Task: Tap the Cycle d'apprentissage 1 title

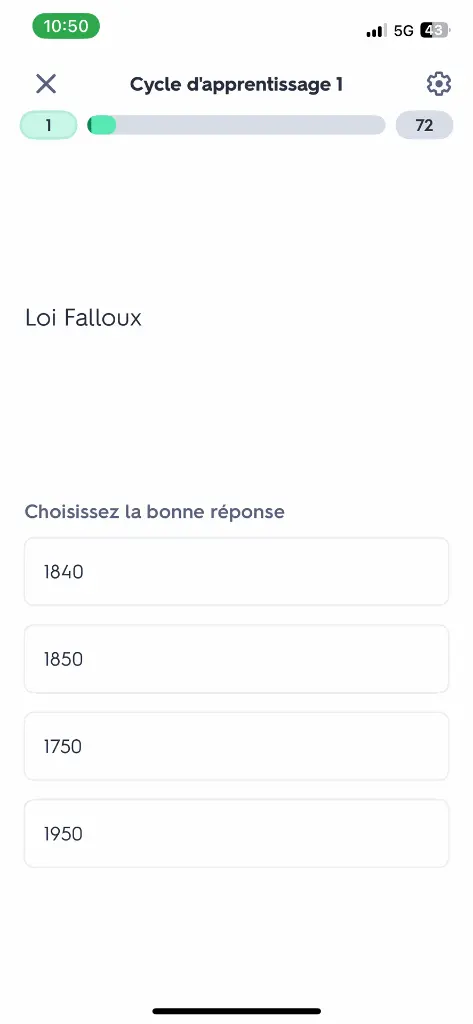Action: (x=236, y=84)
